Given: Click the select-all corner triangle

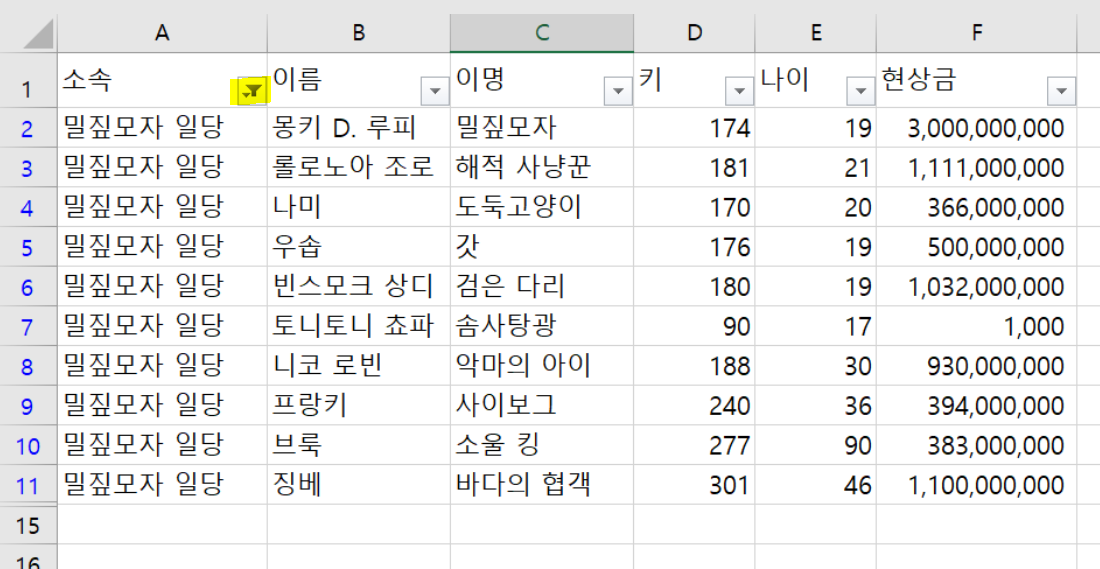Looking at the screenshot, I should point(37,34).
